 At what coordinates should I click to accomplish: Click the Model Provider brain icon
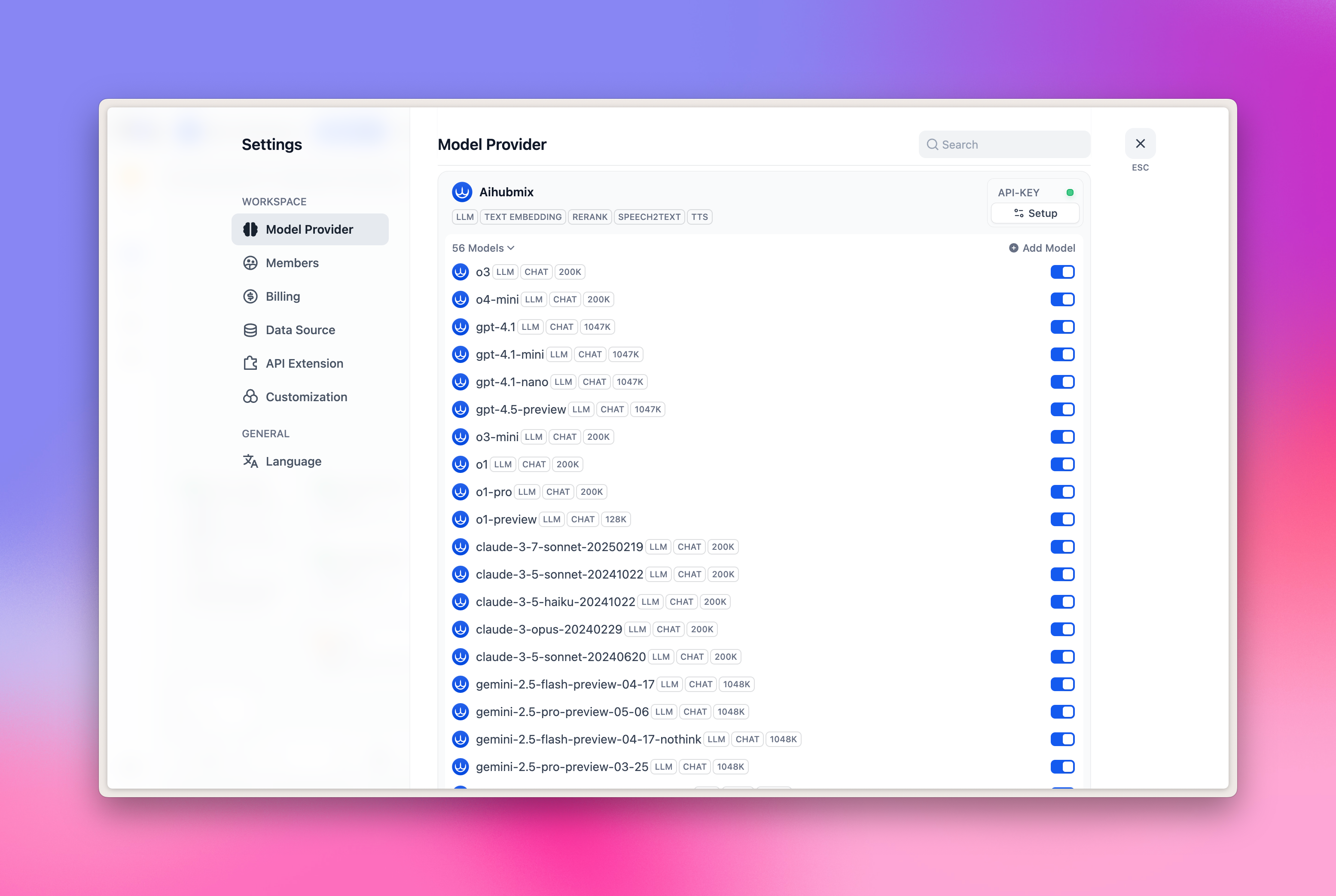click(250, 229)
